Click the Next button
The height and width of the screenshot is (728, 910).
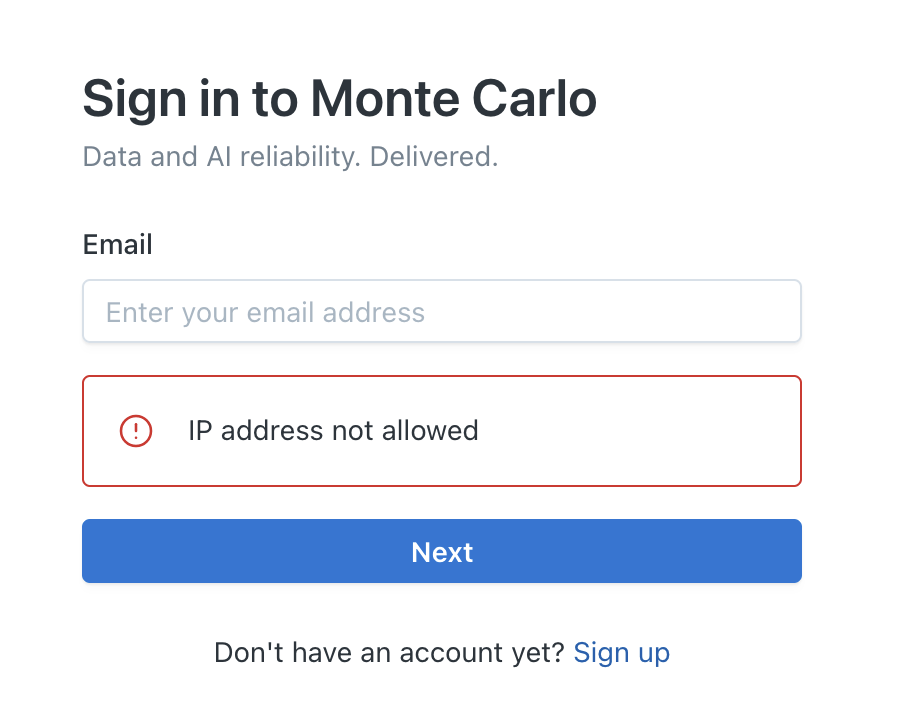(x=441, y=551)
